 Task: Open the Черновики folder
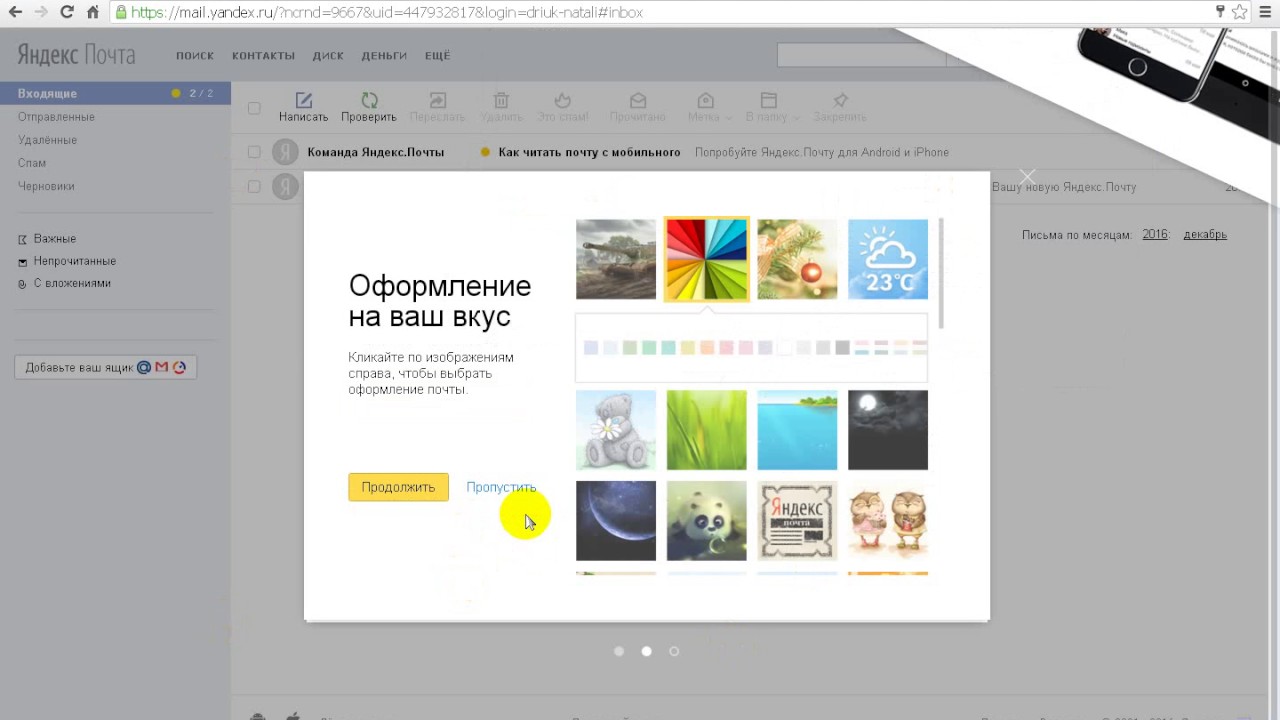click(46, 186)
